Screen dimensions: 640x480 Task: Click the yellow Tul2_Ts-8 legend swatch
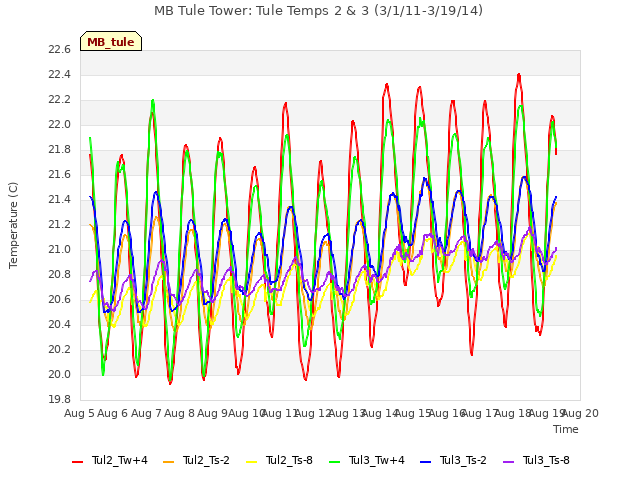[x=251, y=461]
